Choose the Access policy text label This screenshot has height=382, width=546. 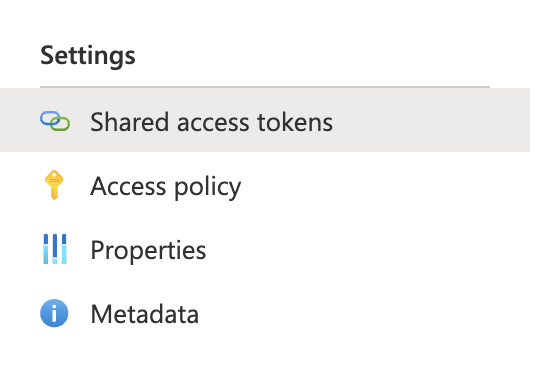click(166, 187)
